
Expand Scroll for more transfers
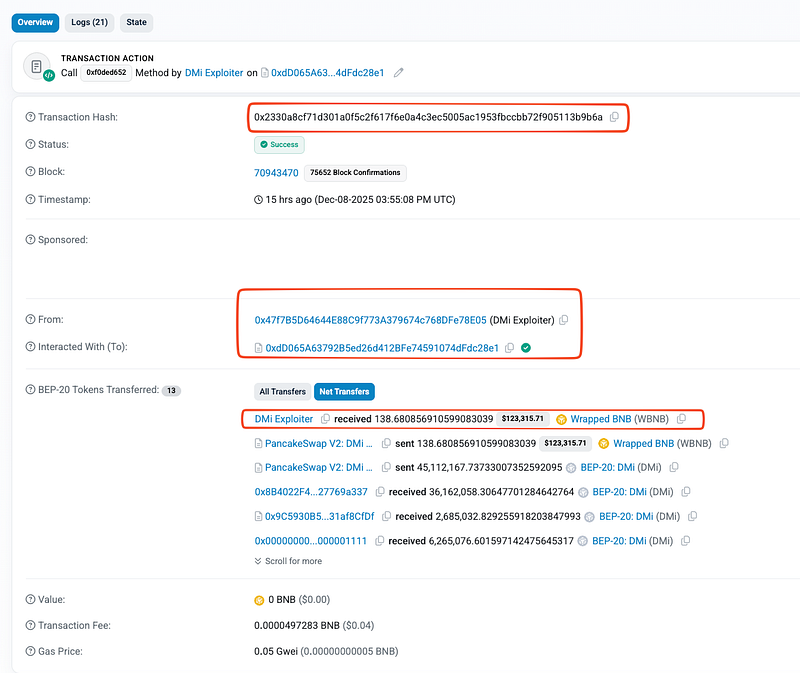289,561
